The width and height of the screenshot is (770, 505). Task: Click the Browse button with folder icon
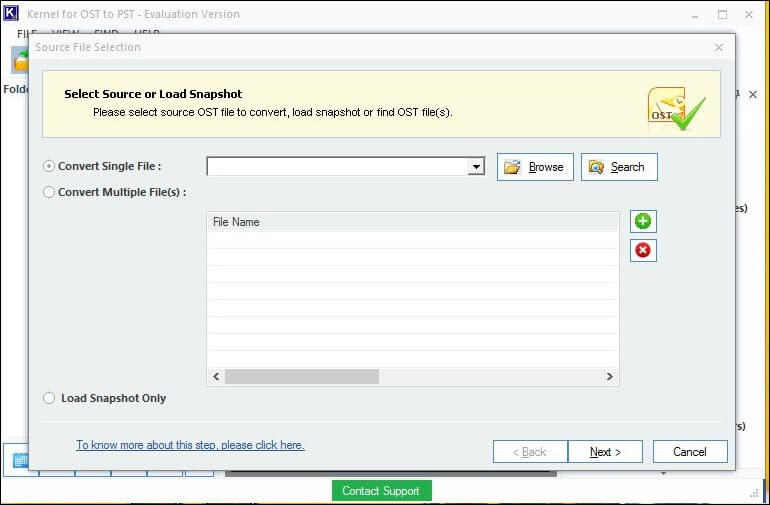pyautogui.click(x=535, y=167)
